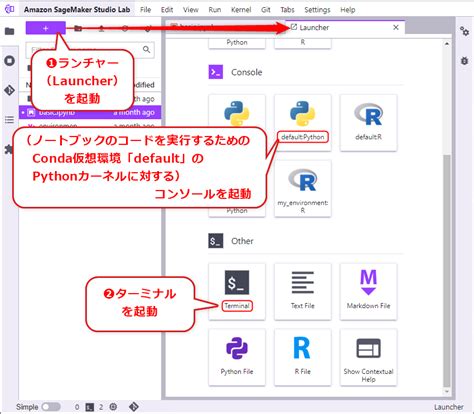
Task: Open Property Inspector gears icon on right
Action: [x=464, y=31]
